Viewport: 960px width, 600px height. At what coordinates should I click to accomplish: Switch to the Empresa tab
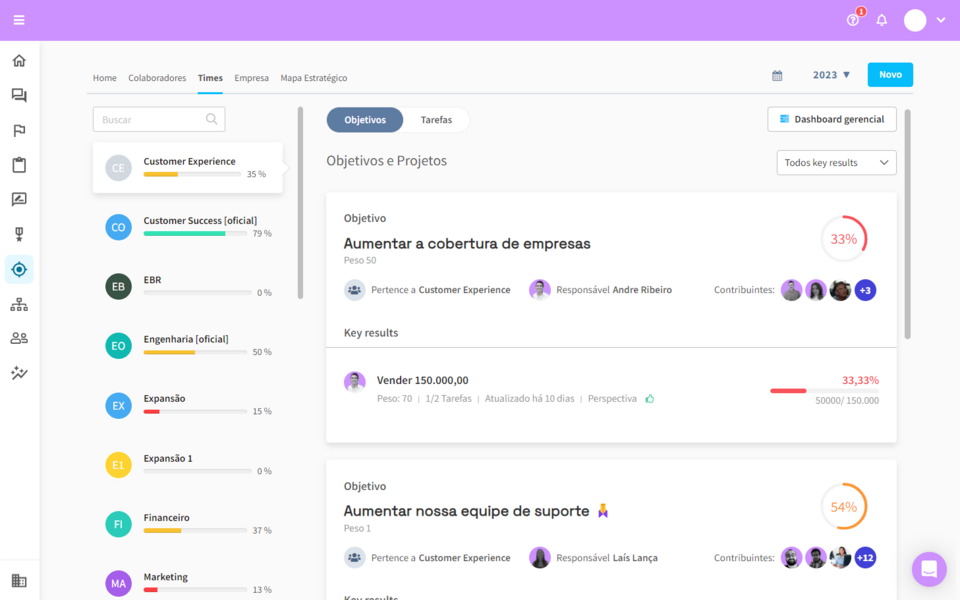251,78
